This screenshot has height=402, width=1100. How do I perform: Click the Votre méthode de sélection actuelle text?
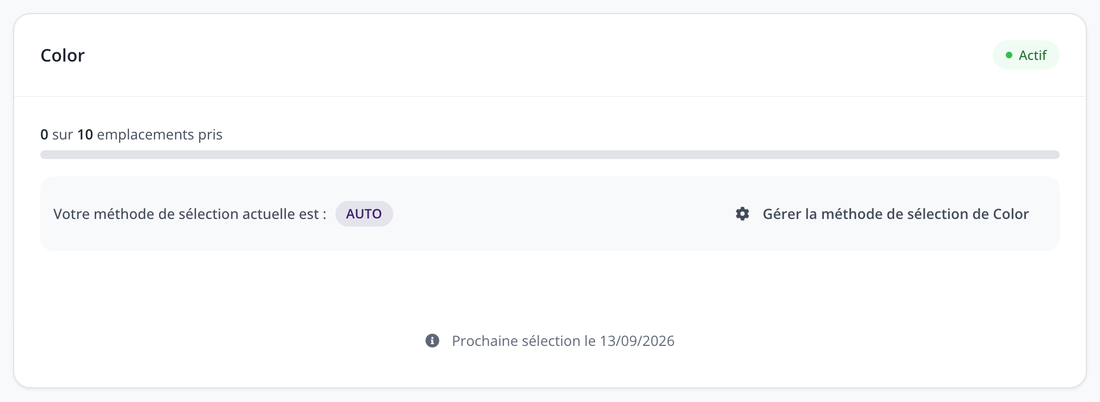(x=189, y=214)
